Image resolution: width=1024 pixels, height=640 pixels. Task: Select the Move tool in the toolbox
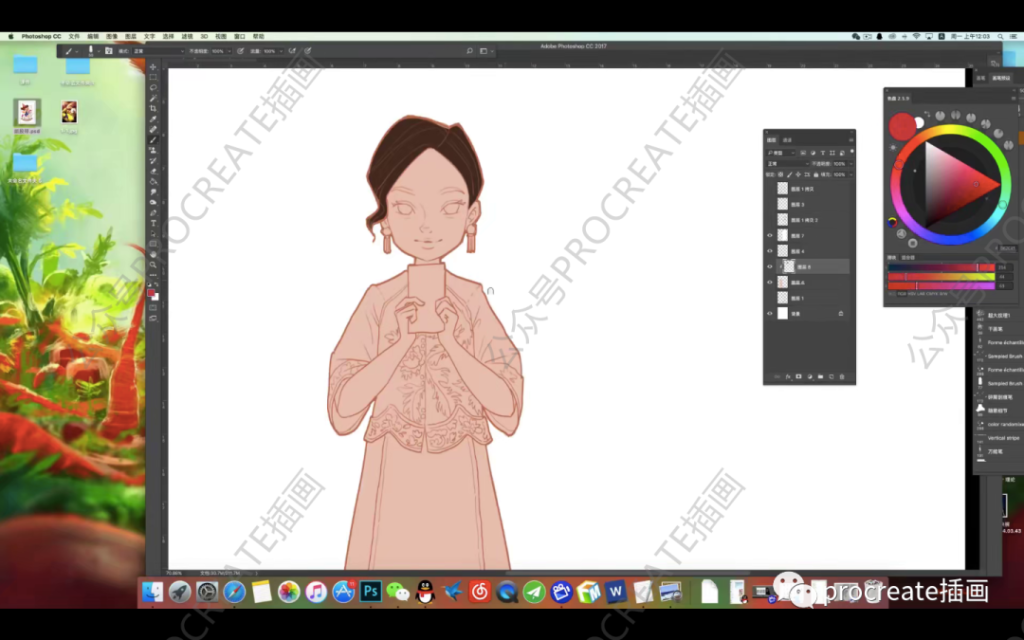tap(153, 66)
